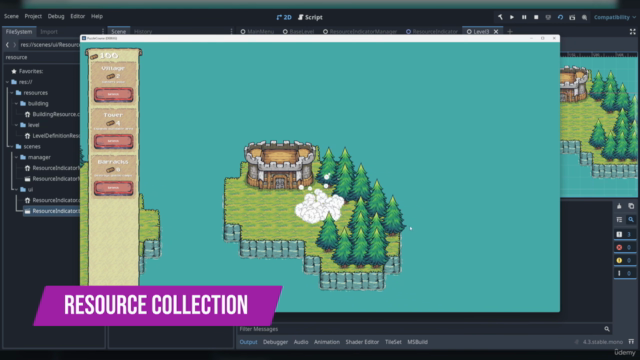The image size is (640, 360).
Task: Collapse the building folder
Action: point(16,103)
